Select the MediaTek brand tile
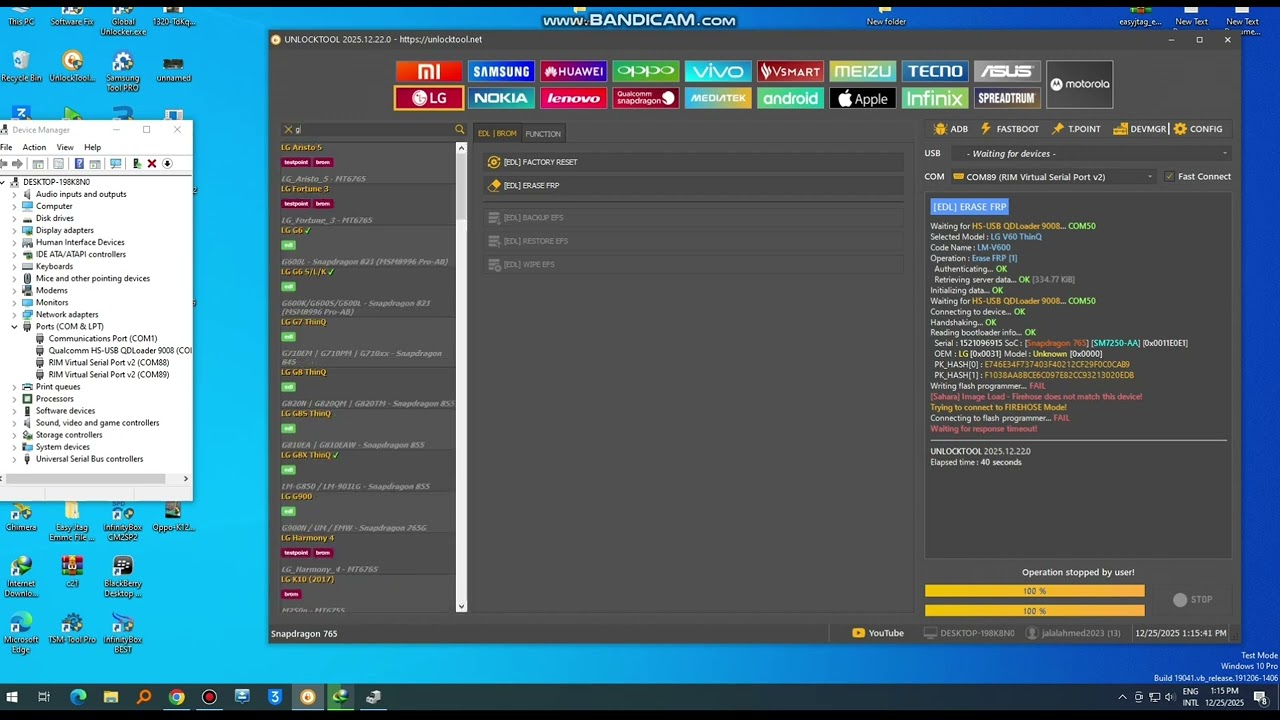 click(x=718, y=98)
